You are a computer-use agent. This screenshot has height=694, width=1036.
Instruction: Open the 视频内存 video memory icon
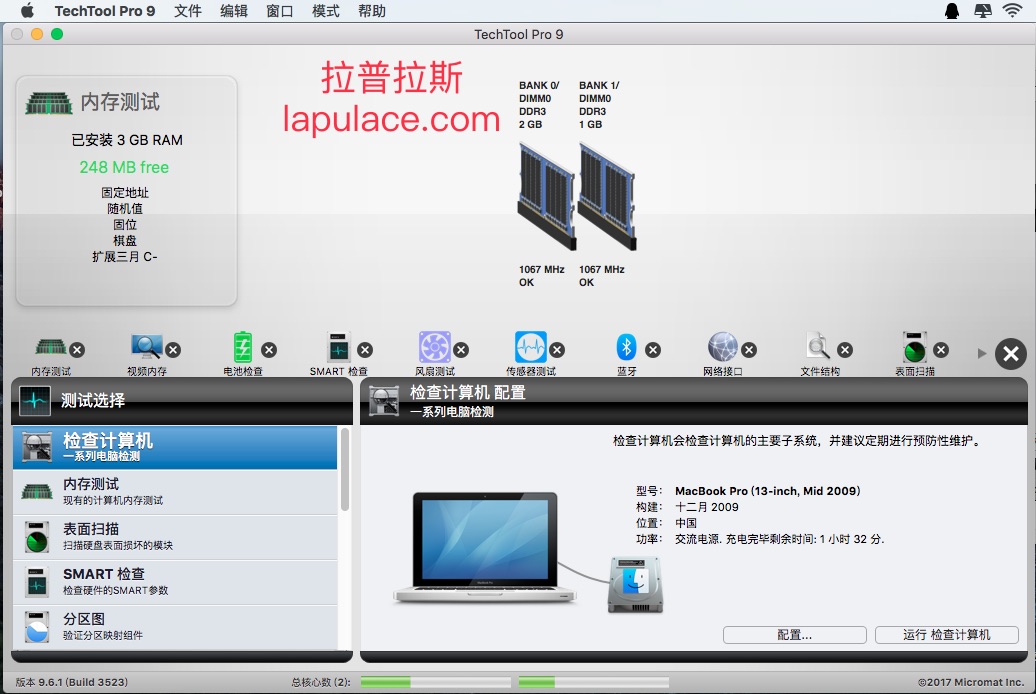click(x=146, y=347)
